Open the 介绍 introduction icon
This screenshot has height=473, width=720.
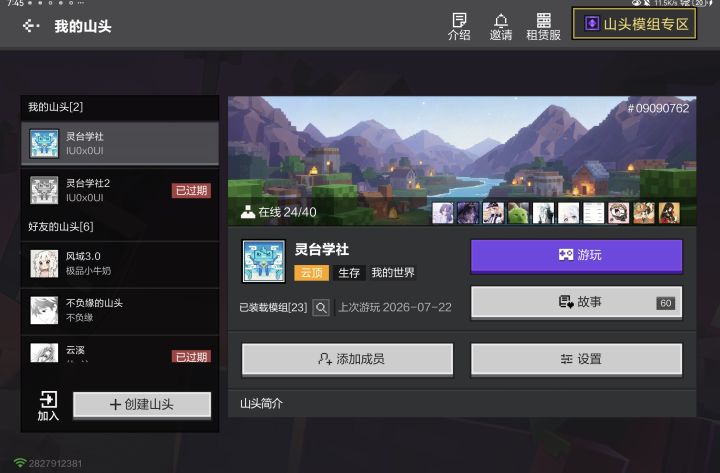pos(459,27)
